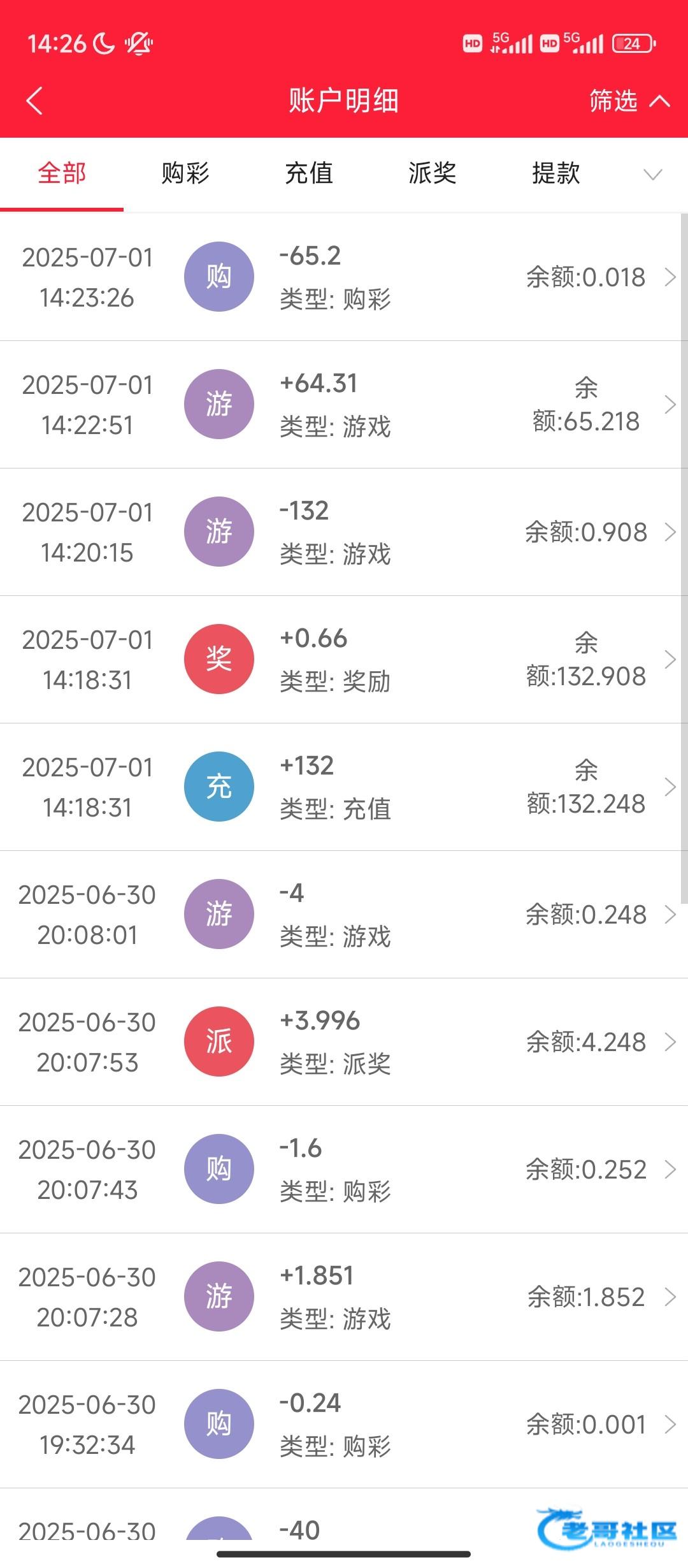
Task: Tap the 游 icon for +64.31 entry
Action: coord(219,404)
